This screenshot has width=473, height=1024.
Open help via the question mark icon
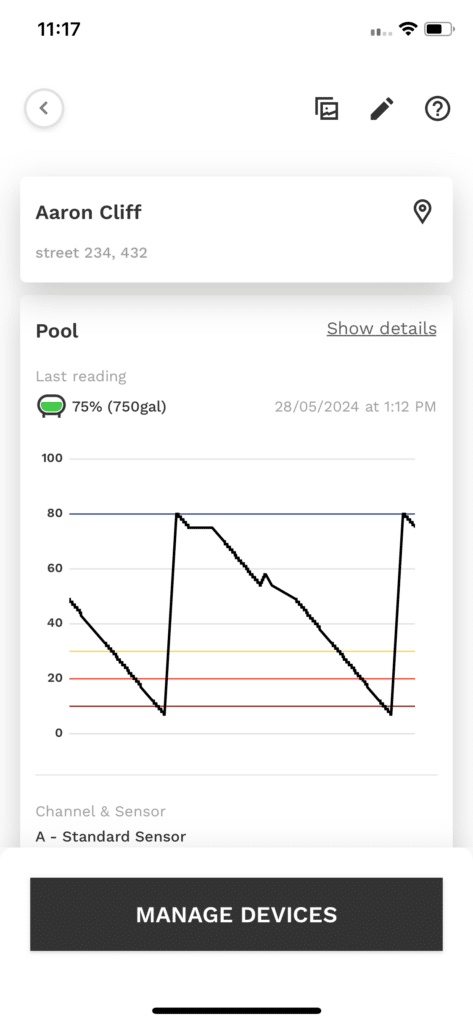tap(437, 109)
